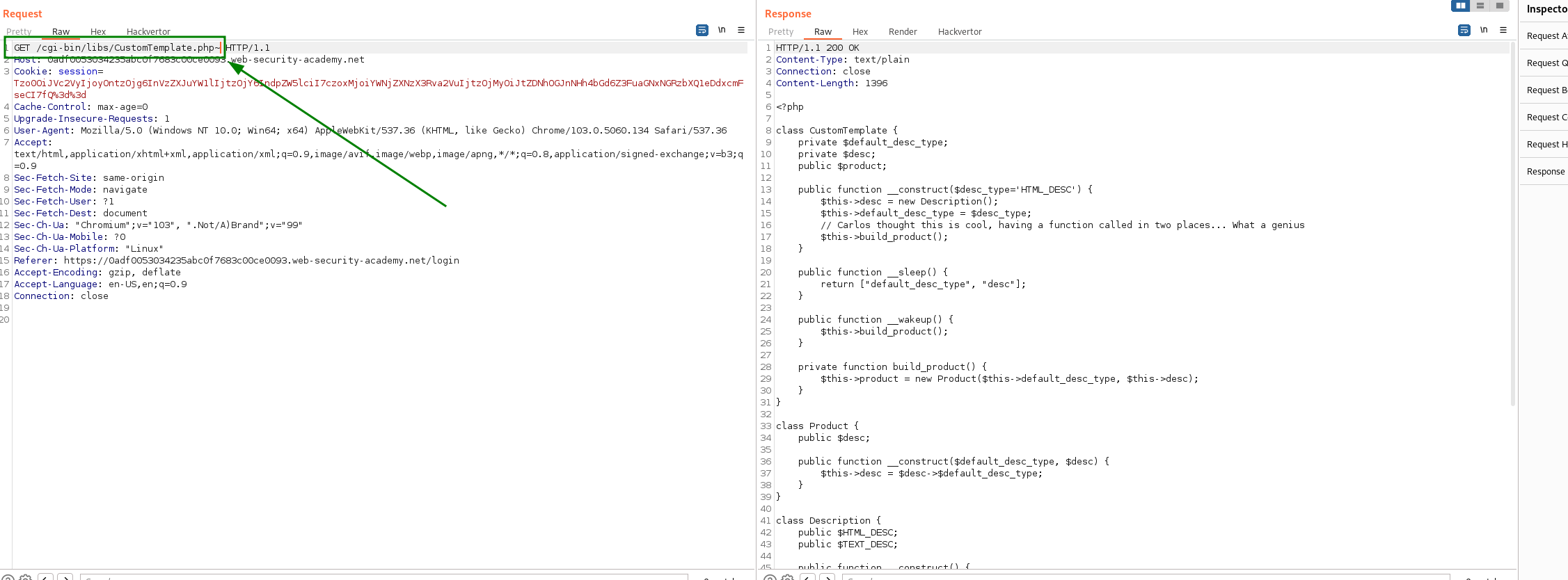Expand the Request Query Parameters inspector section
The height and width of the screenshot is (580, 1568).
tap(1546, 63)
